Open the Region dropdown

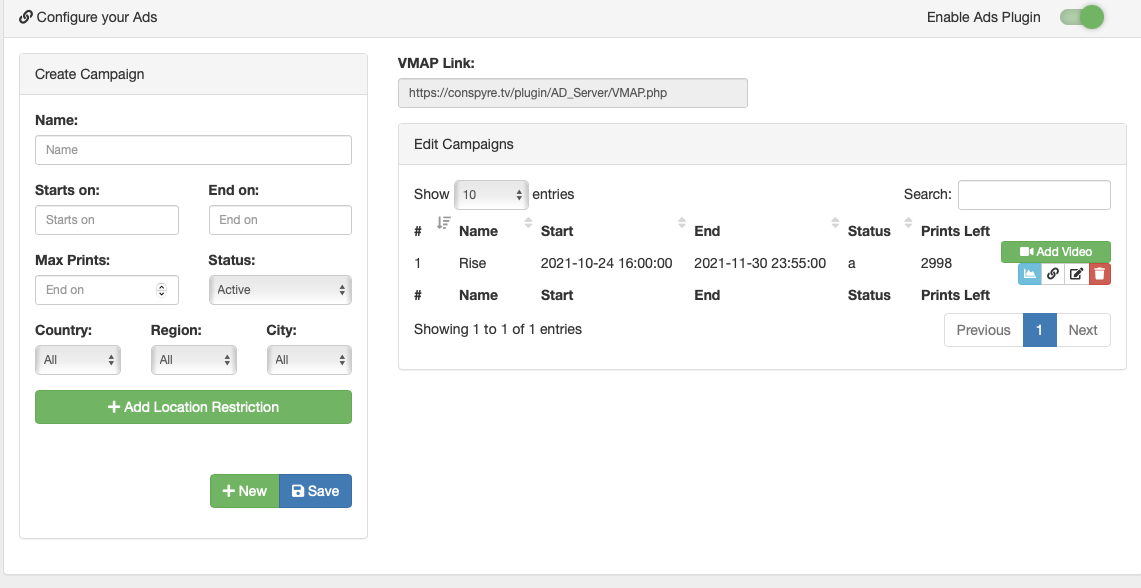pyautogui.click(x=194, y=359)
